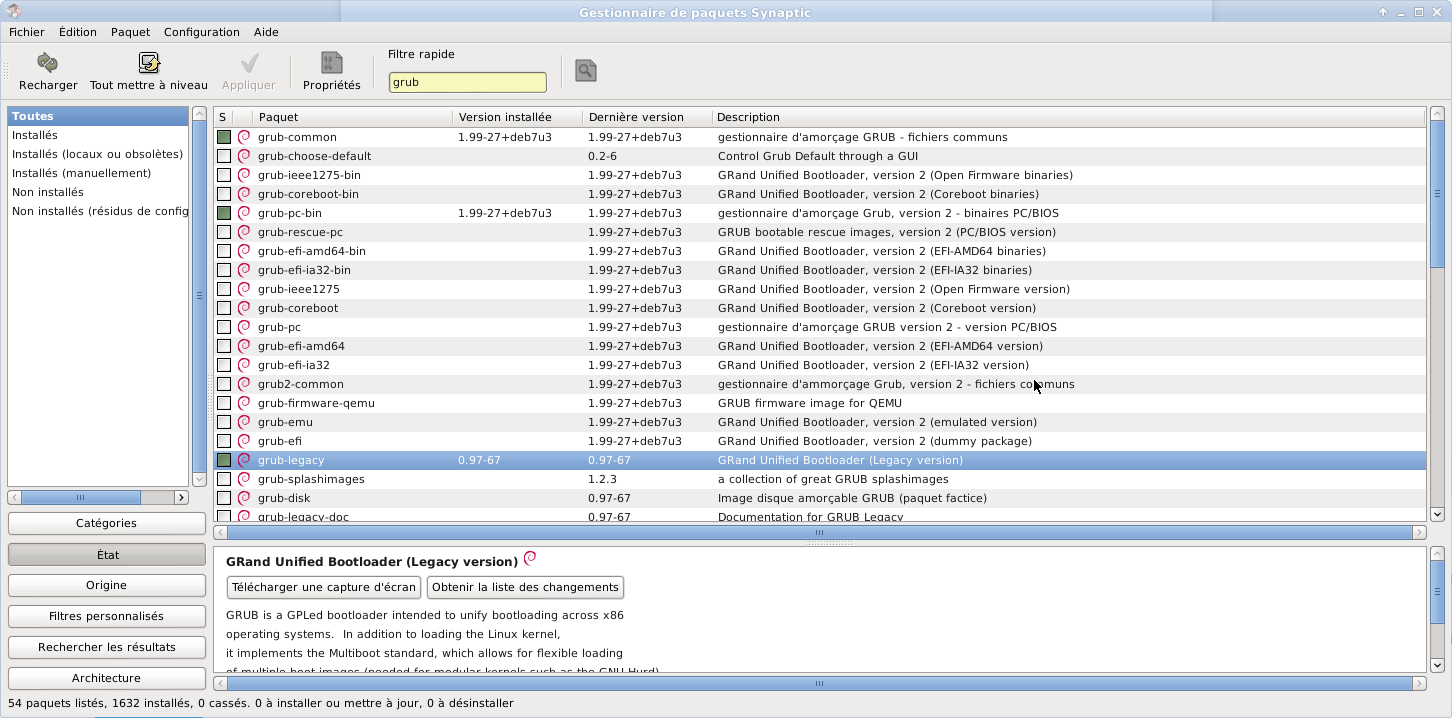Click Debian icon beside description title

coord(530,559)
